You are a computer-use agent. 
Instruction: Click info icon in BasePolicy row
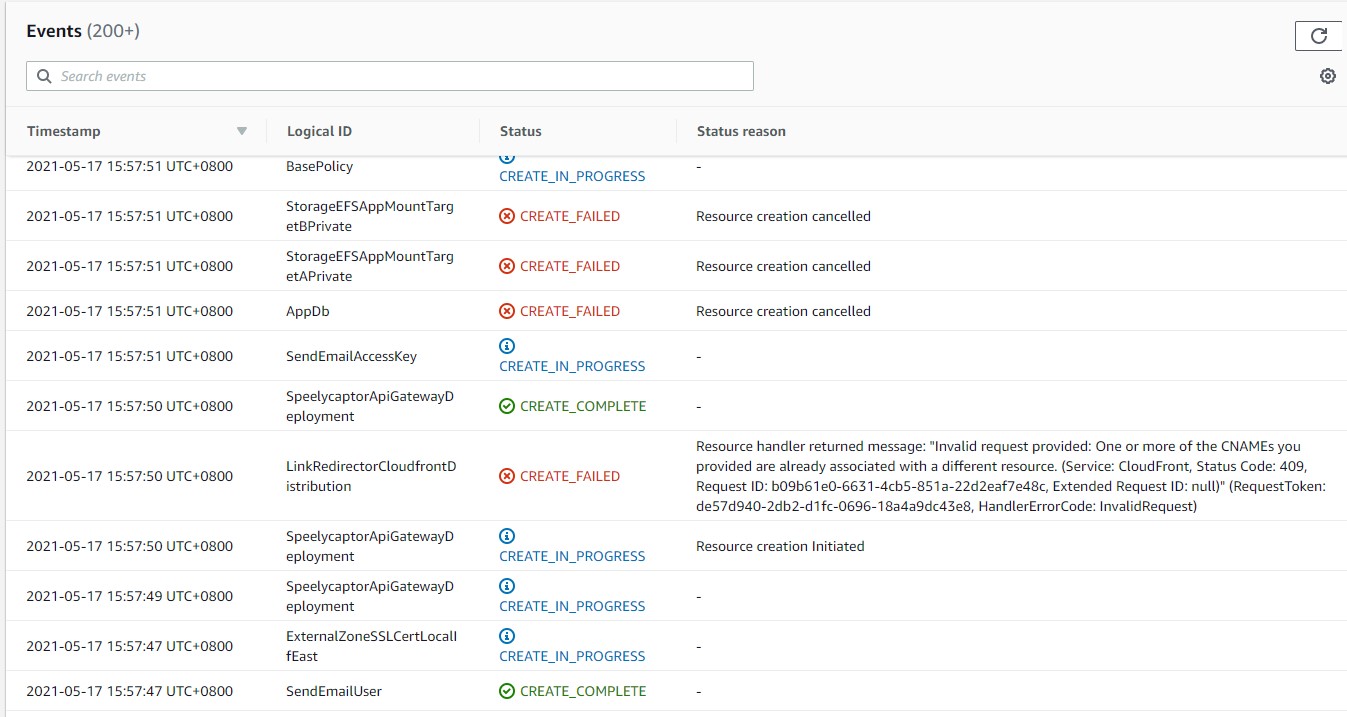[x=507, y=158]
